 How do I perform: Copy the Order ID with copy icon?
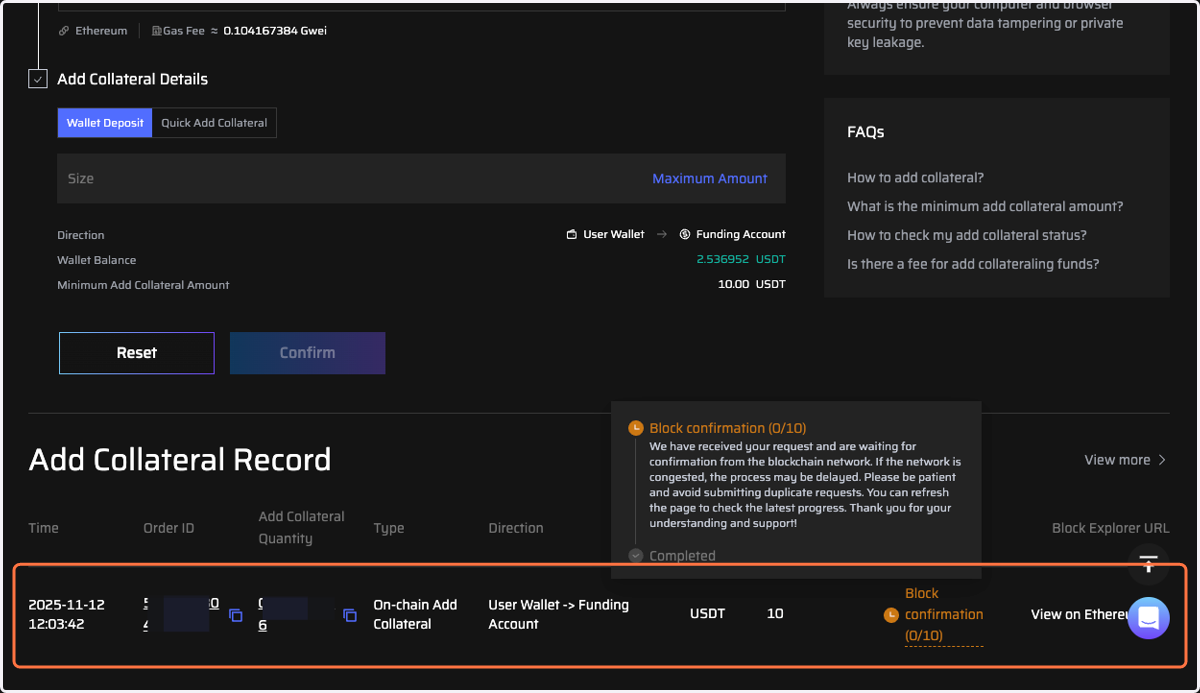[236, 615]
